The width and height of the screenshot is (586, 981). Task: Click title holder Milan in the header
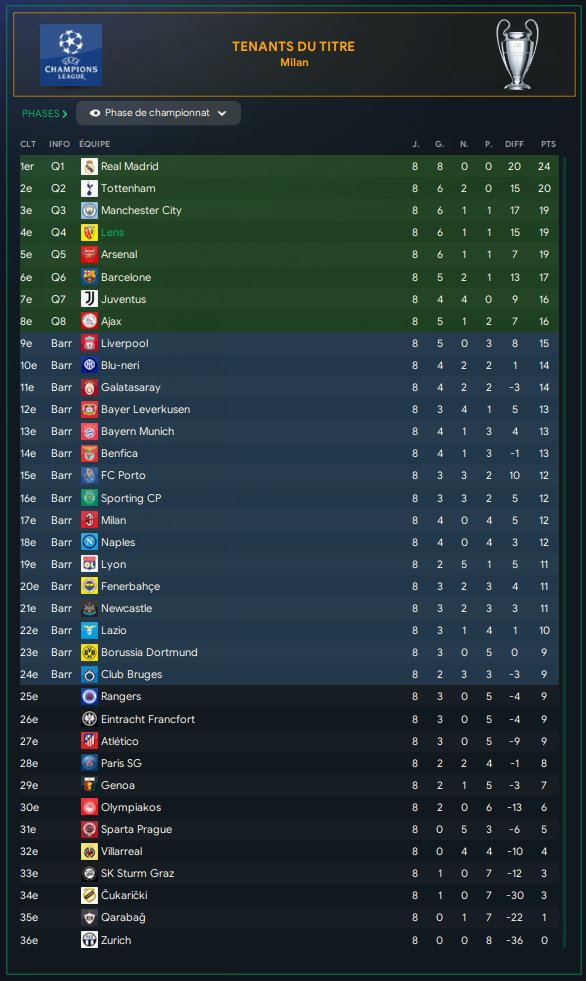[x=294, y=62]
